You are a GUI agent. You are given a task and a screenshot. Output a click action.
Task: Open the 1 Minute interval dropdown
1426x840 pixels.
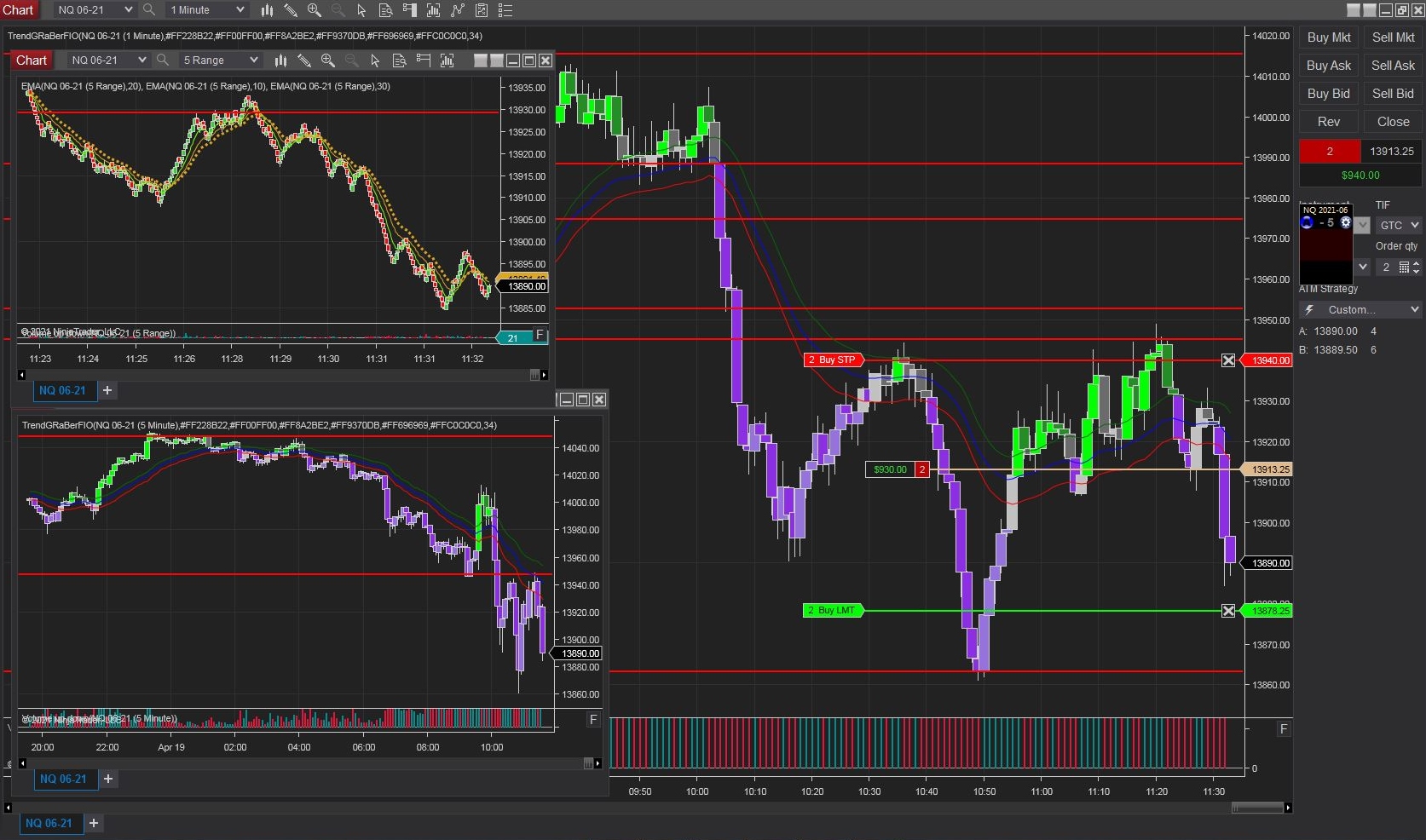point(206,9)
